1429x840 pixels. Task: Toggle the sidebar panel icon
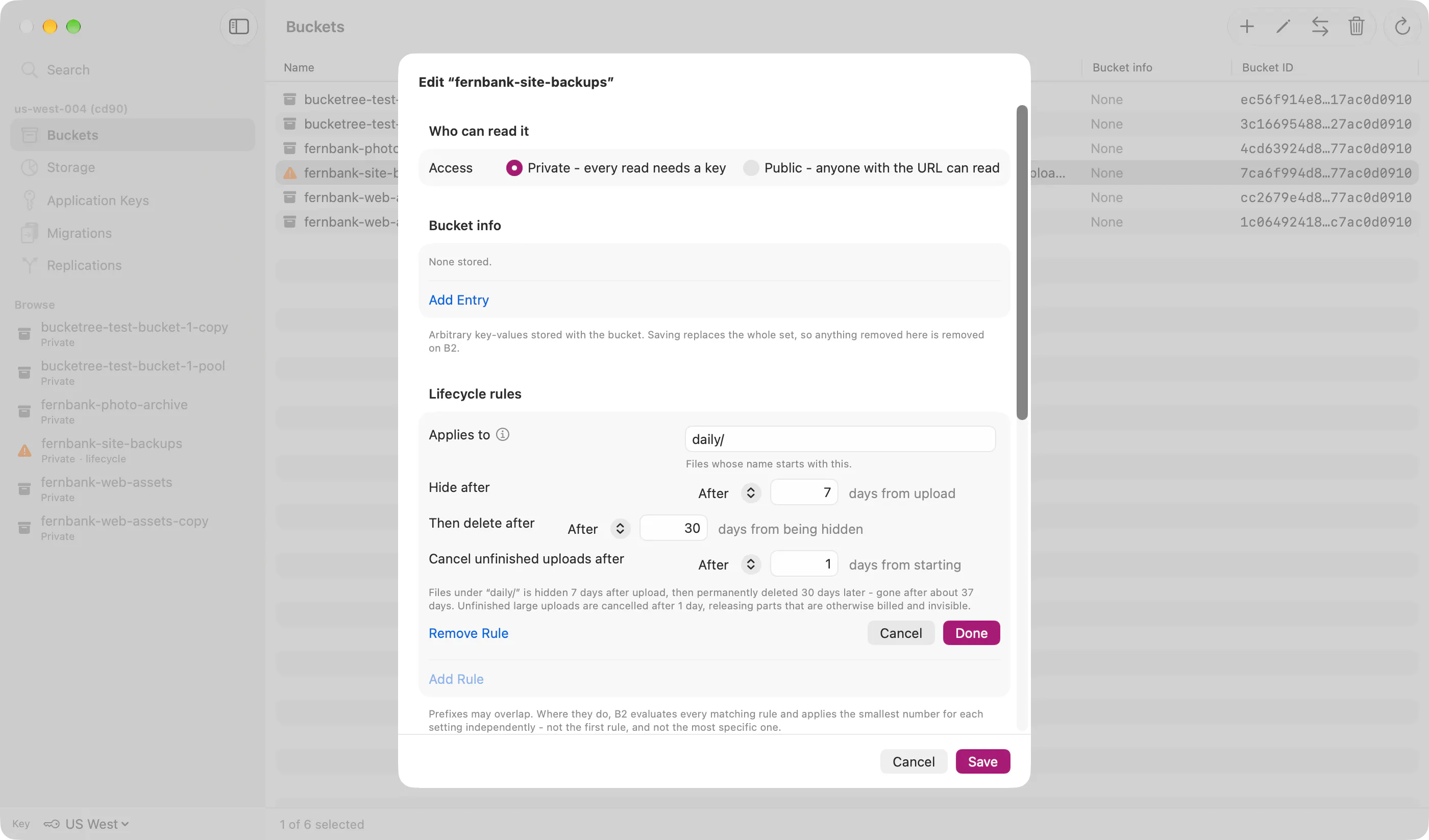pos(239,26)
